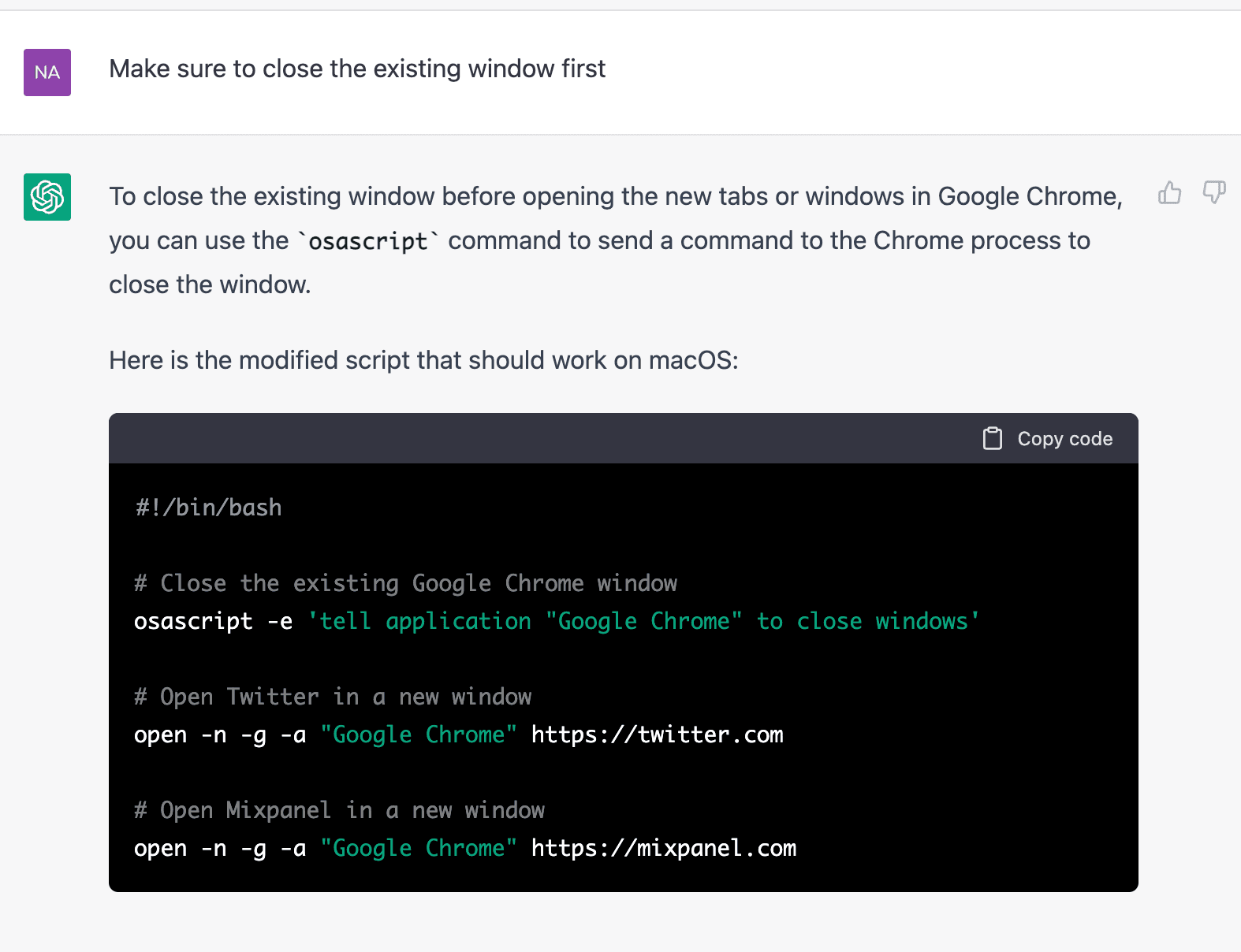Click the inline osascript code in the paragraph
The height and width of the screenshot is (952, 1241).
click(367, 241)
